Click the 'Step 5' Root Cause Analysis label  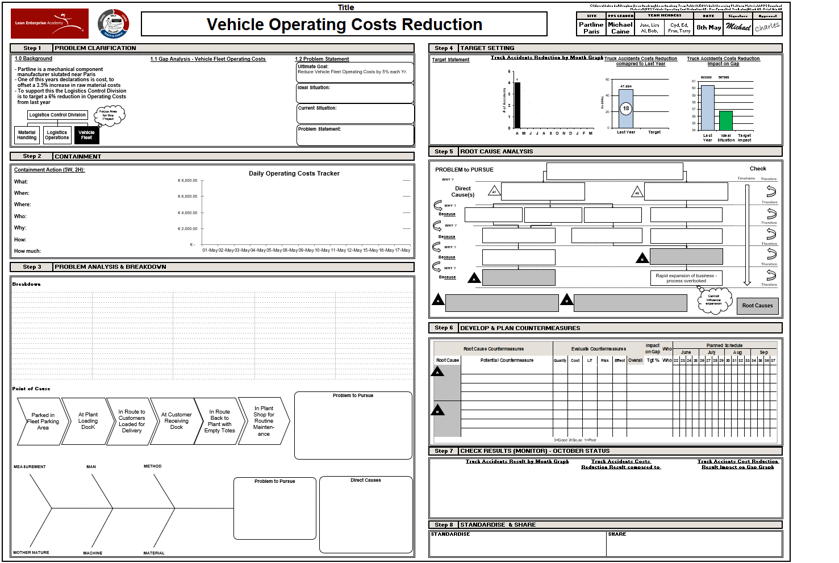point(443,152)
